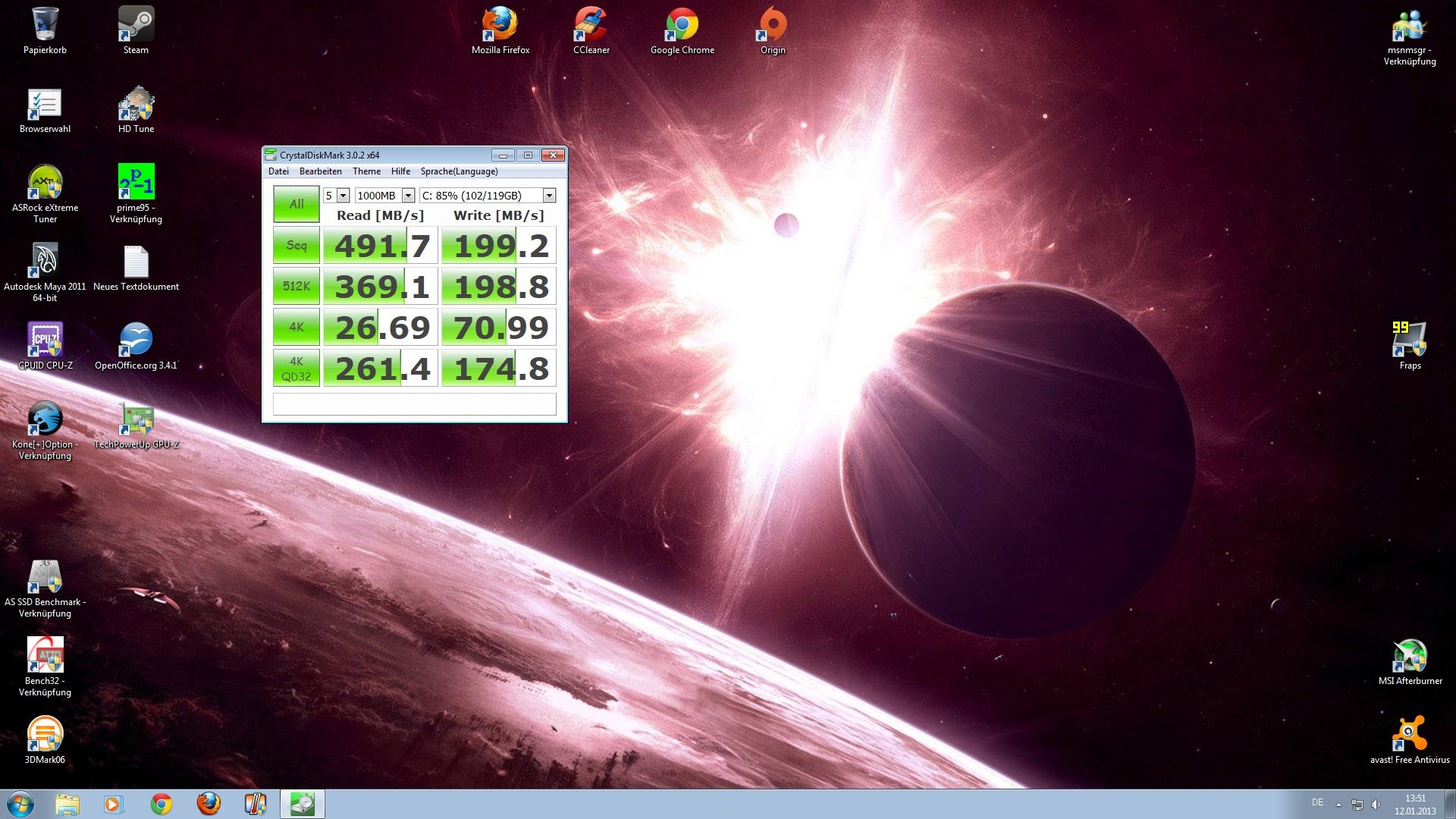The image size is (1456, 819).
Task: Launch Chrome from the taskbar
Action: pyautogui.click(x=161, y=804)
